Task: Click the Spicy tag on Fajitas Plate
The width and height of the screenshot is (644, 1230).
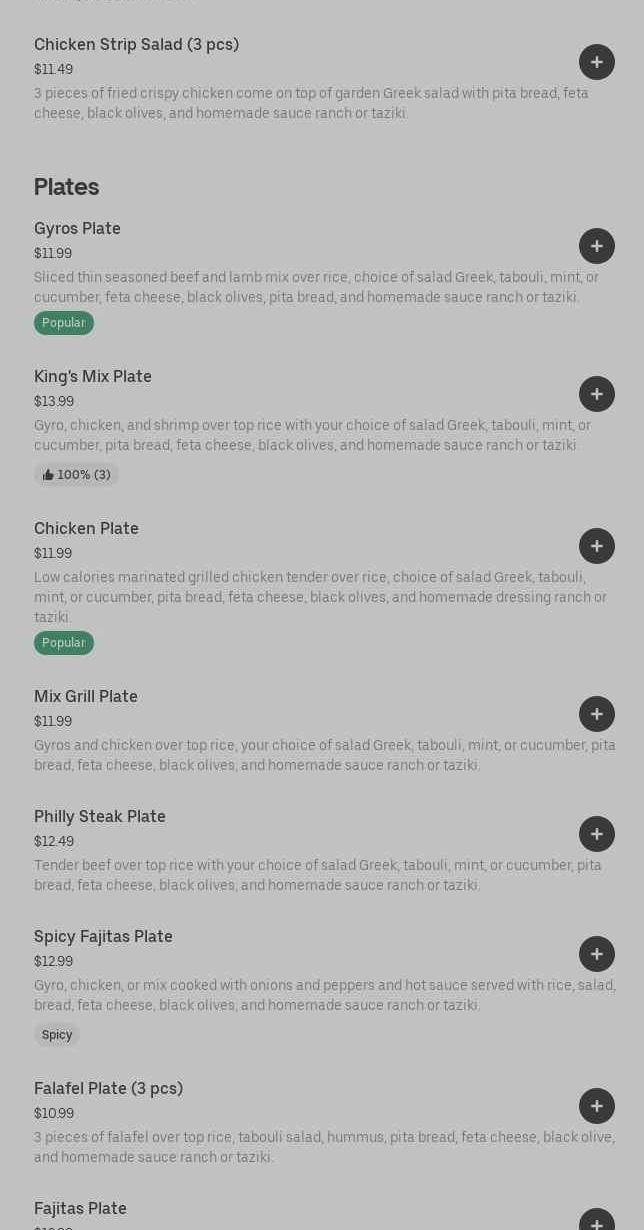Action: click(57, 1035)
